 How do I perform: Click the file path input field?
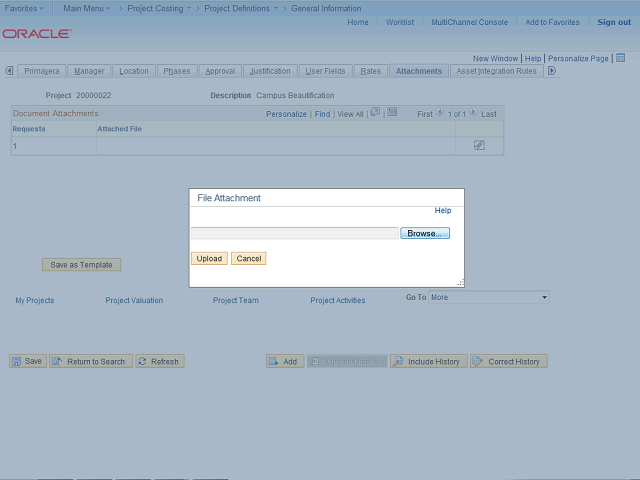coord(295,233)
